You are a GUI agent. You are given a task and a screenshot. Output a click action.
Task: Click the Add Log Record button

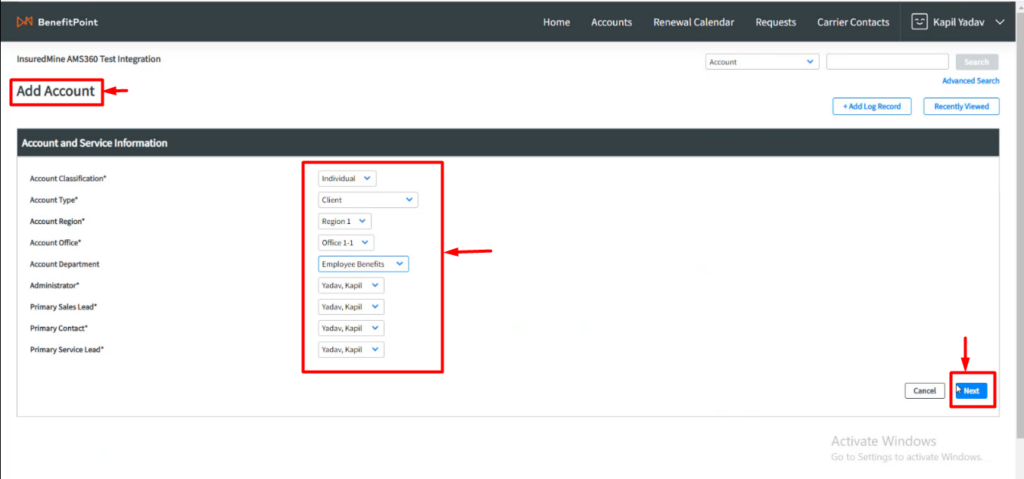coord(871,106)
